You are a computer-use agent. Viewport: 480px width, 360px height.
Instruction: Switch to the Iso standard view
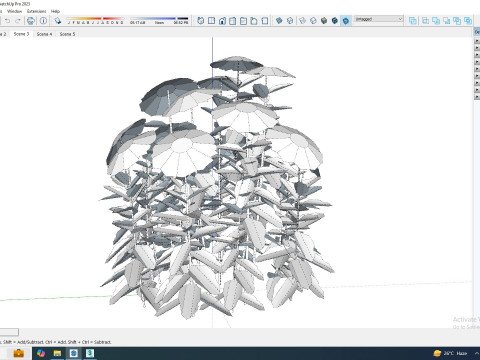201,21
